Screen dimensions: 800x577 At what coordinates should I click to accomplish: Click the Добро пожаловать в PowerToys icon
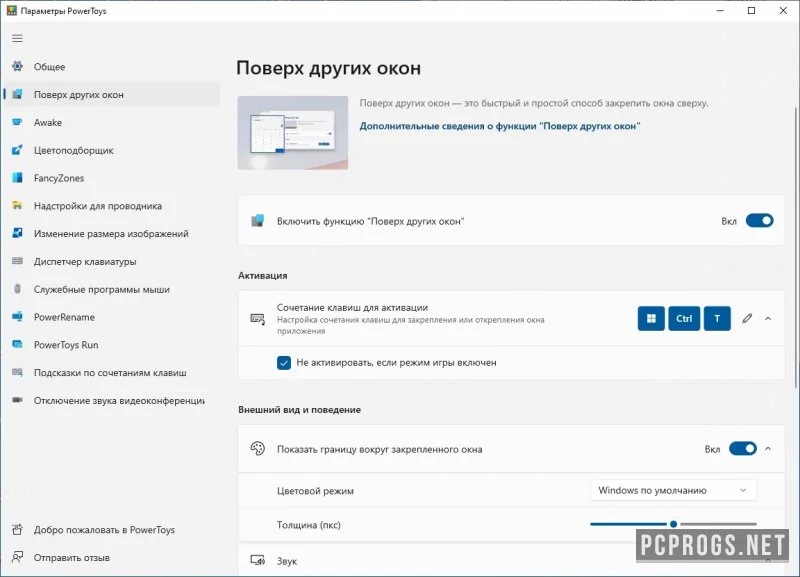tap(17, 530)
